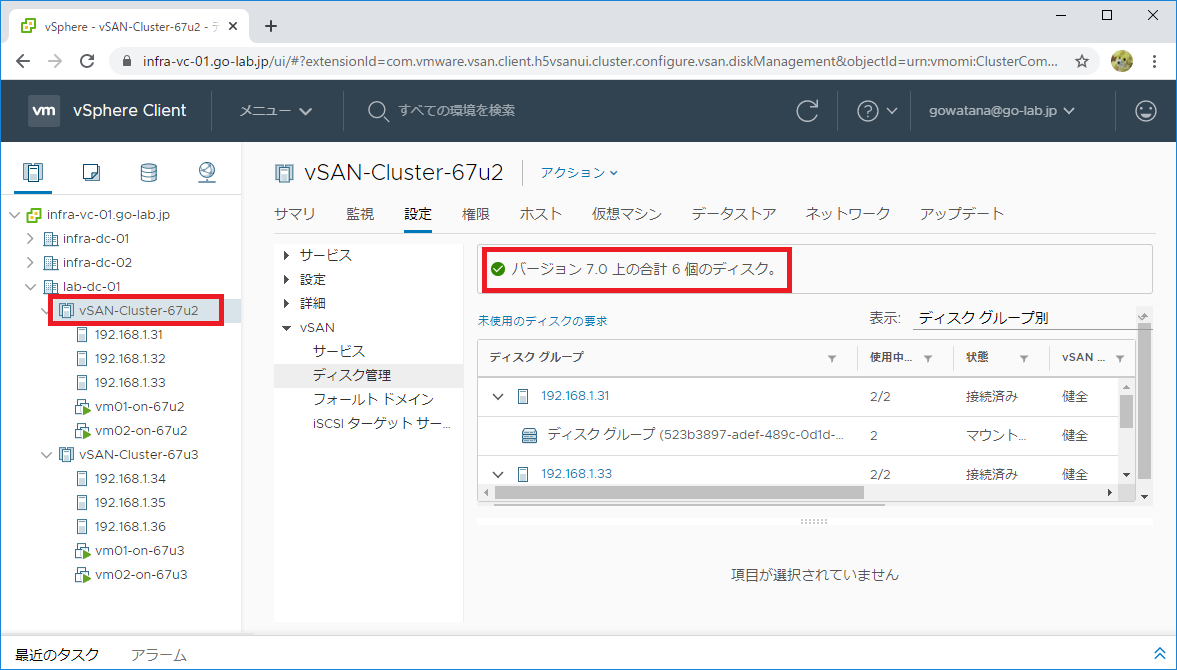Select vSAN サービス in sidebar
The image size is (1177, 670).
click(339, 351)
